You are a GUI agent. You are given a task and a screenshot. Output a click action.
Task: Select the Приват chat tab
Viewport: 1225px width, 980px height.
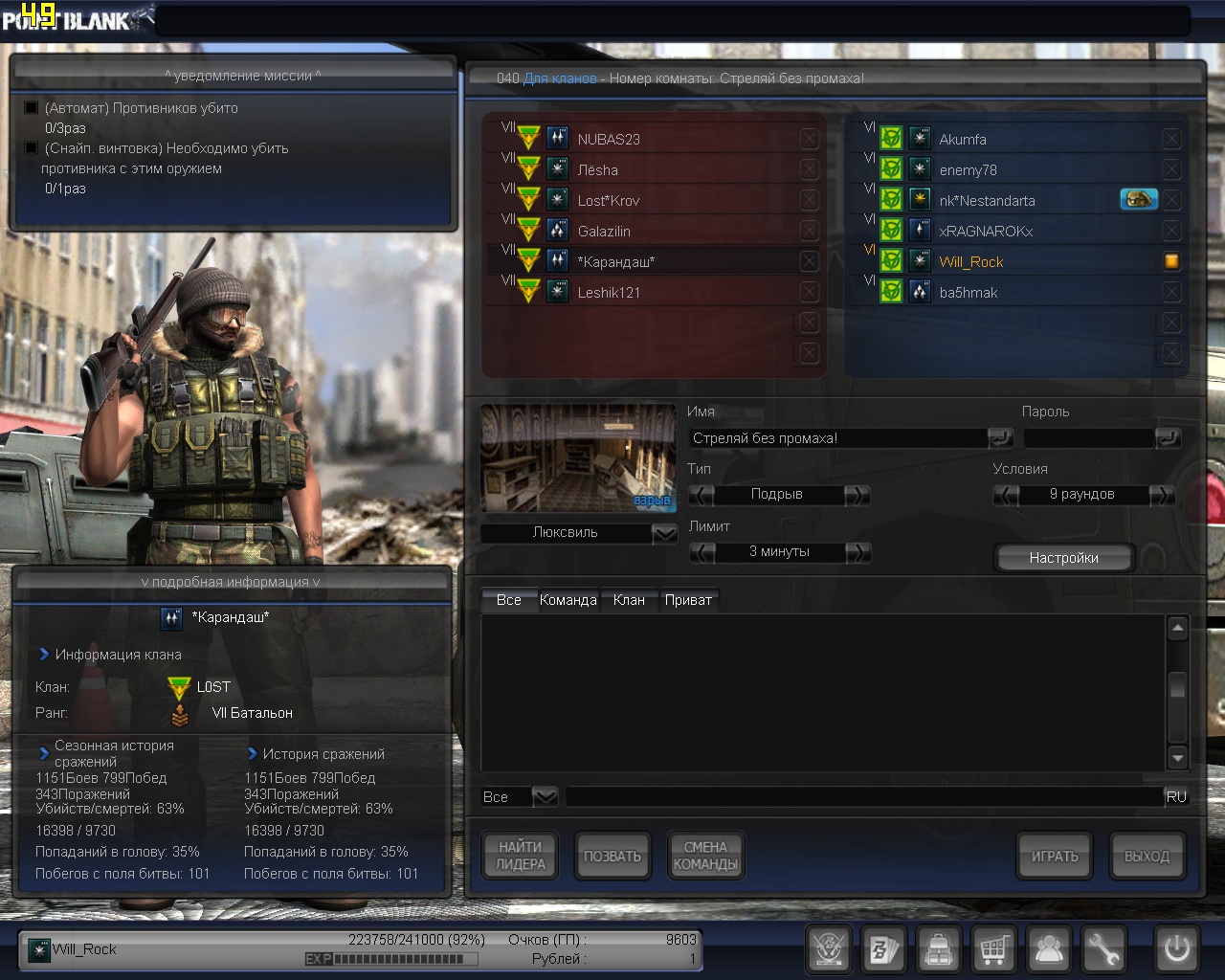[x=688, y=600]
